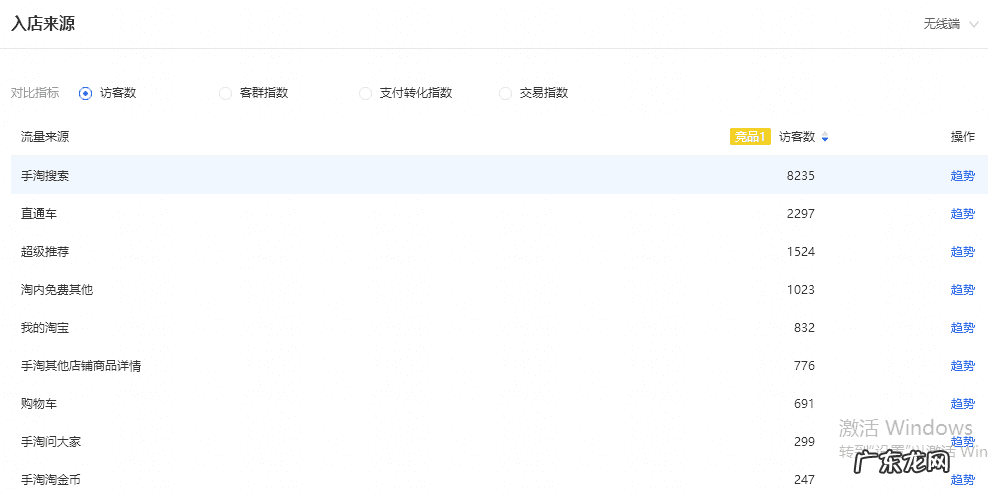Click 手淘其他店铺商品详情 source name

81,366
